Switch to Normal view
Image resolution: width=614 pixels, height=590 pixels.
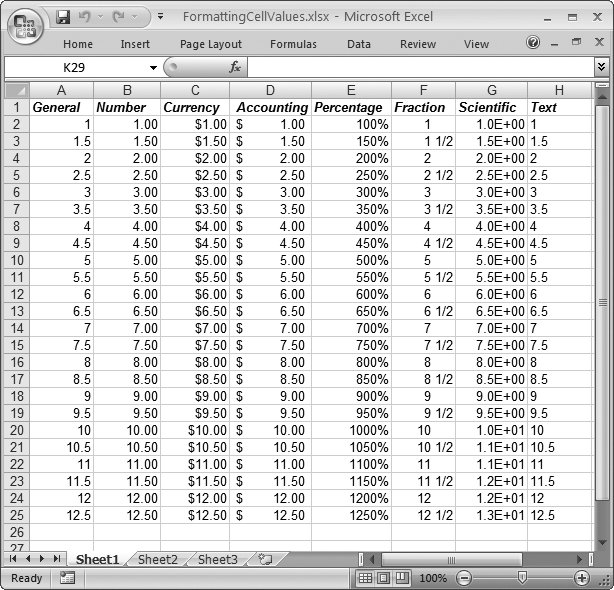coord(366,578)
